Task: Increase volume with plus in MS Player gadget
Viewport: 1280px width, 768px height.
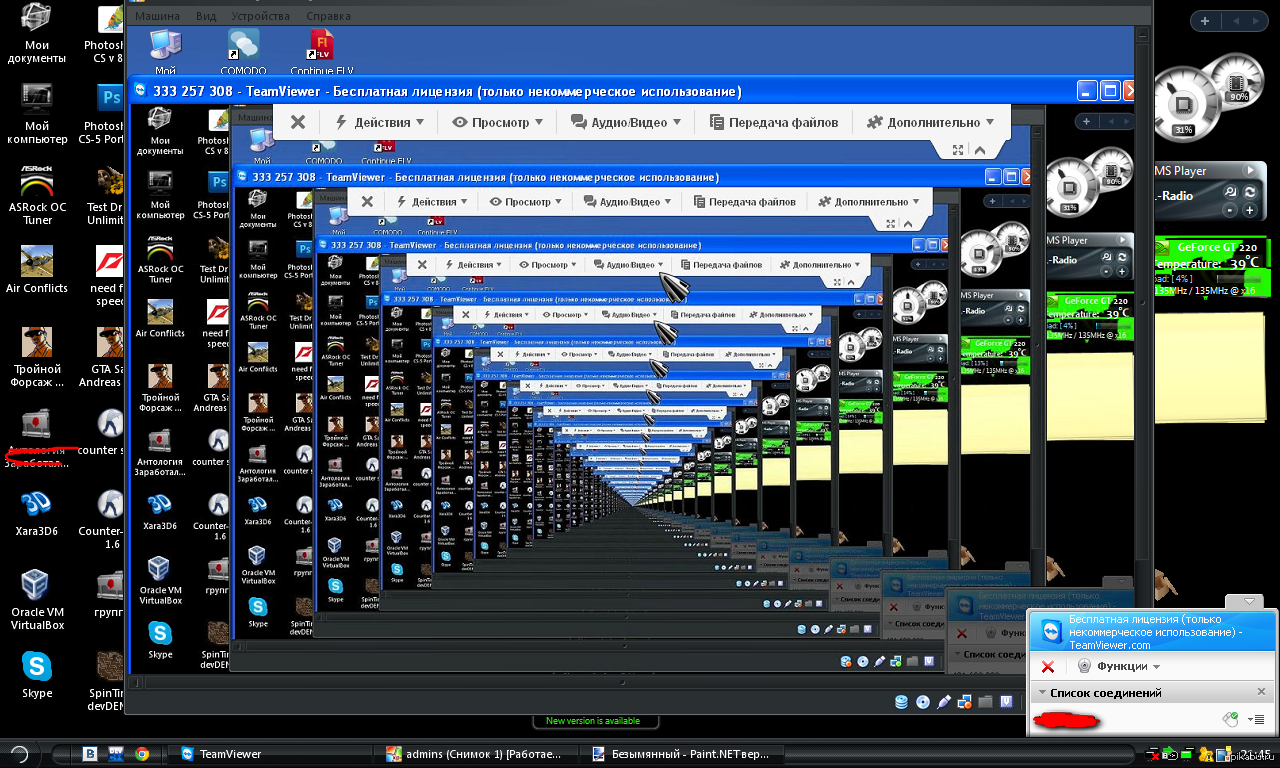Action: pos(1250,211)
